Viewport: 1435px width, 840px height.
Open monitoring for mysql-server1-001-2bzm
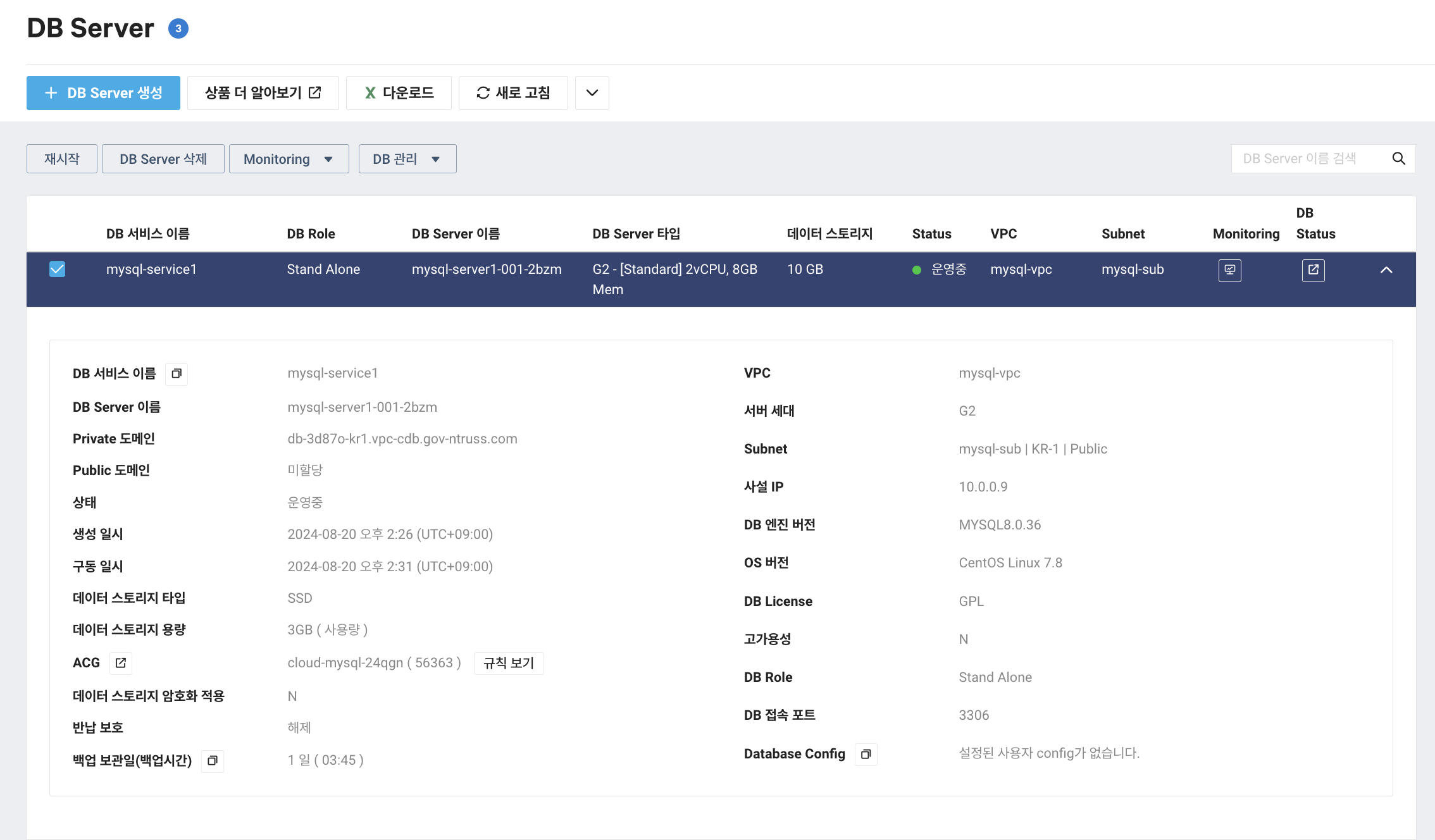pos(1229,270)
